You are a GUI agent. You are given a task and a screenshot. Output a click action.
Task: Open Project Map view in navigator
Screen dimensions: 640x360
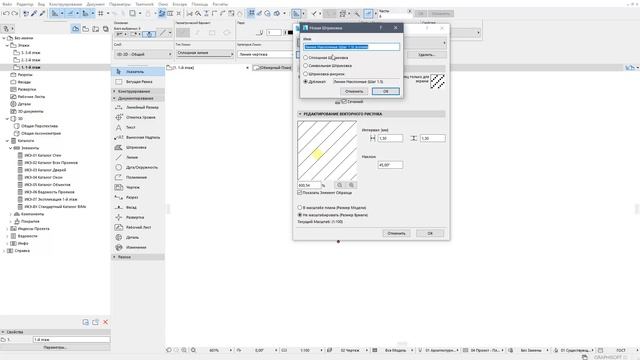tap(76, 29)
